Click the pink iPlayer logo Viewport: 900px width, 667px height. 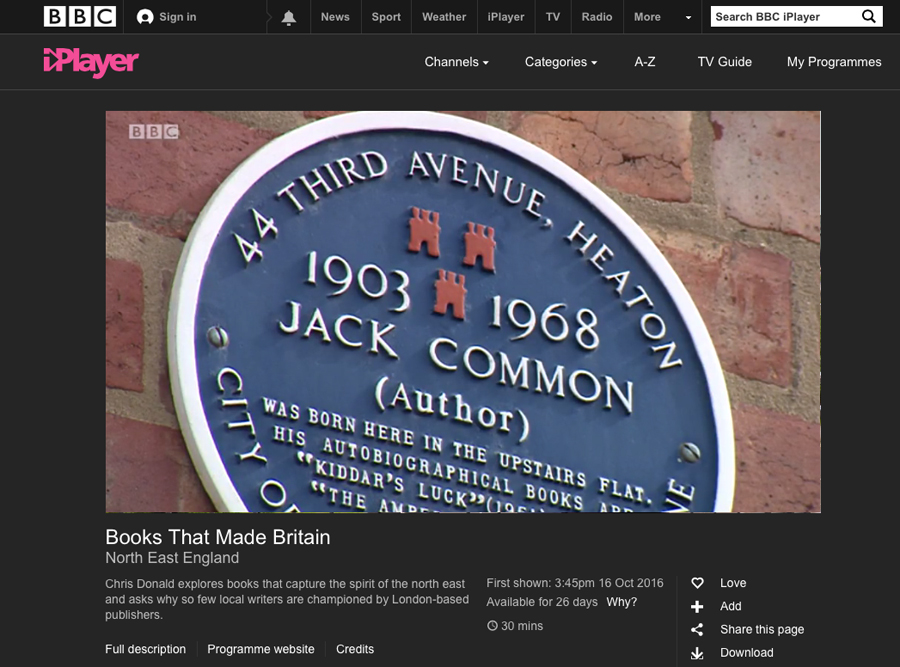click(x=90, y=62)
